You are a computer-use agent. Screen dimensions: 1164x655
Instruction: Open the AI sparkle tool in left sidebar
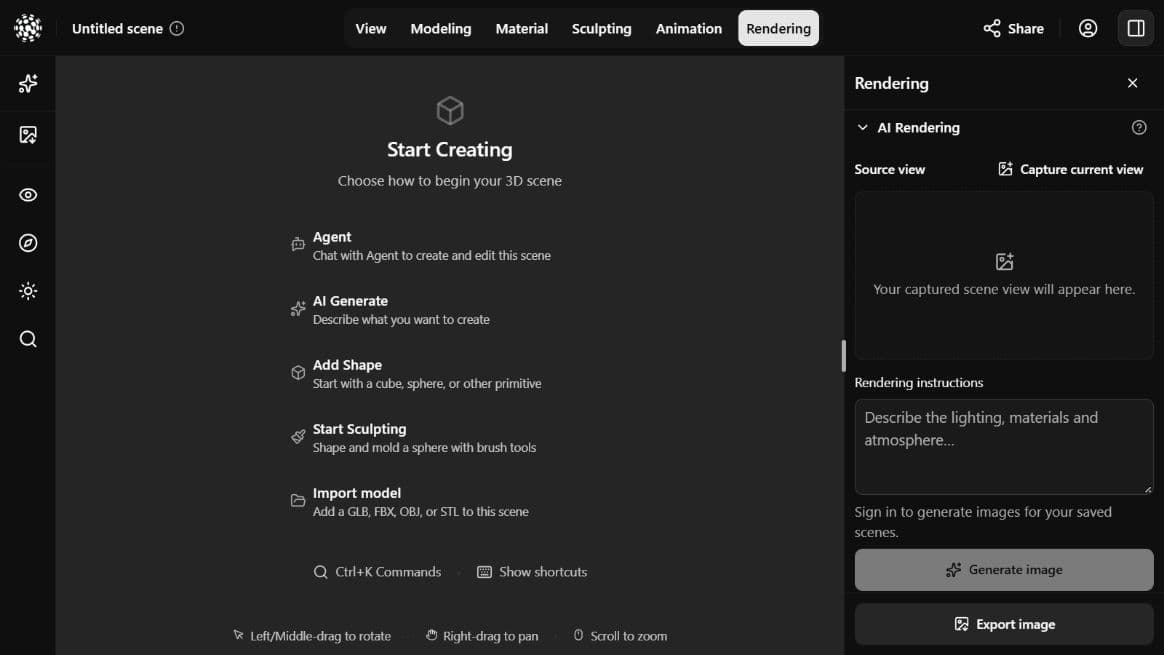(x=27, y=83)
